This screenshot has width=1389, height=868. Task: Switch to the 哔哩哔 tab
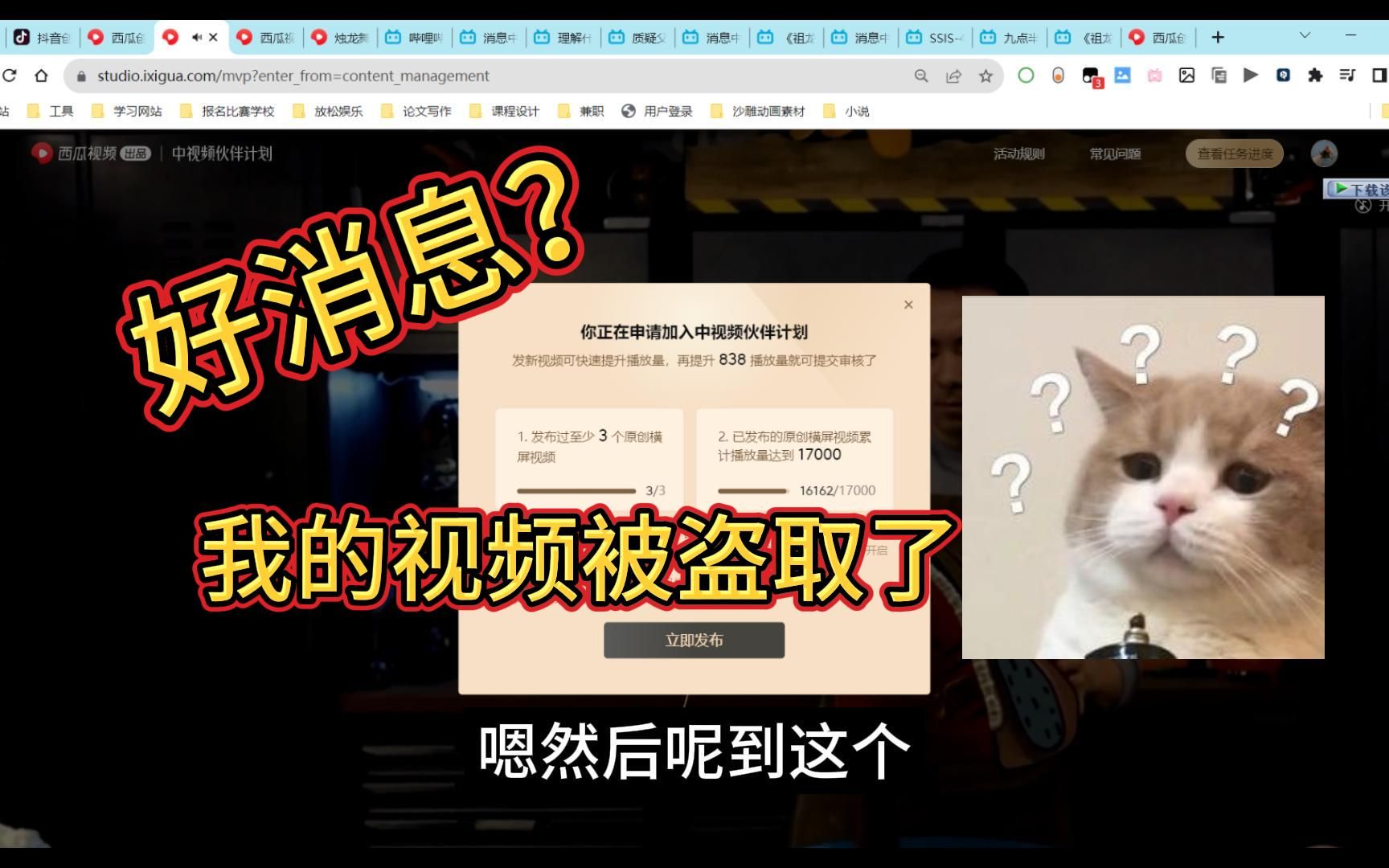(x=415, y=37)
